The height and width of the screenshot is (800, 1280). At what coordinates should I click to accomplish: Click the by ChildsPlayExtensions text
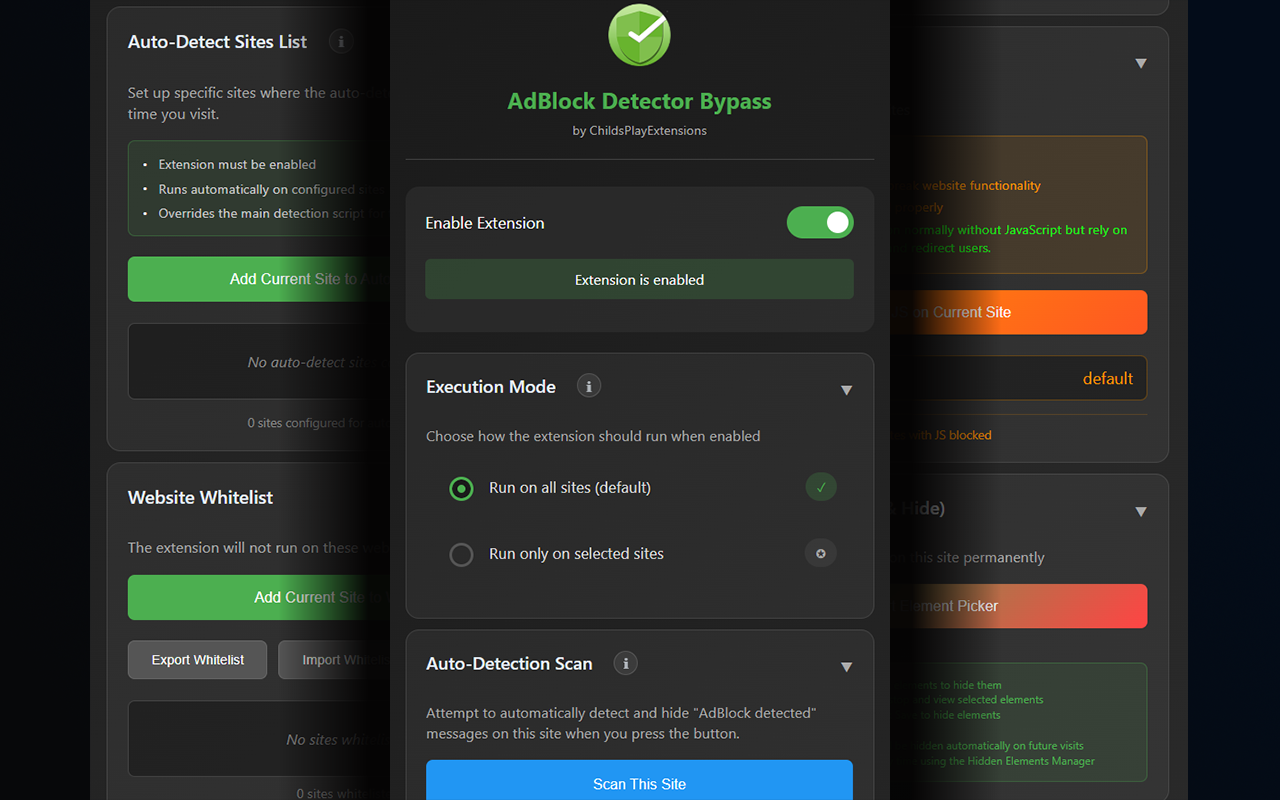coord(640,131)
